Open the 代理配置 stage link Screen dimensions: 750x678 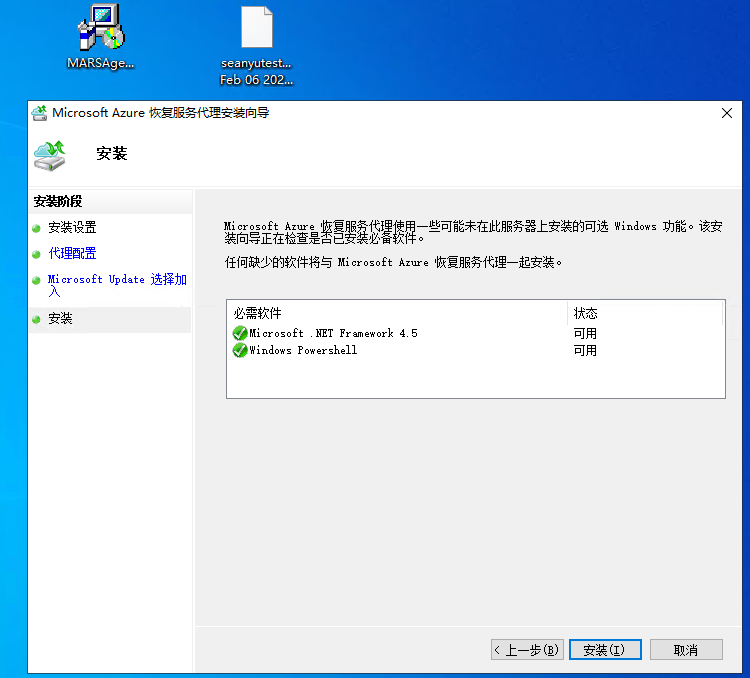click(72, 253)
